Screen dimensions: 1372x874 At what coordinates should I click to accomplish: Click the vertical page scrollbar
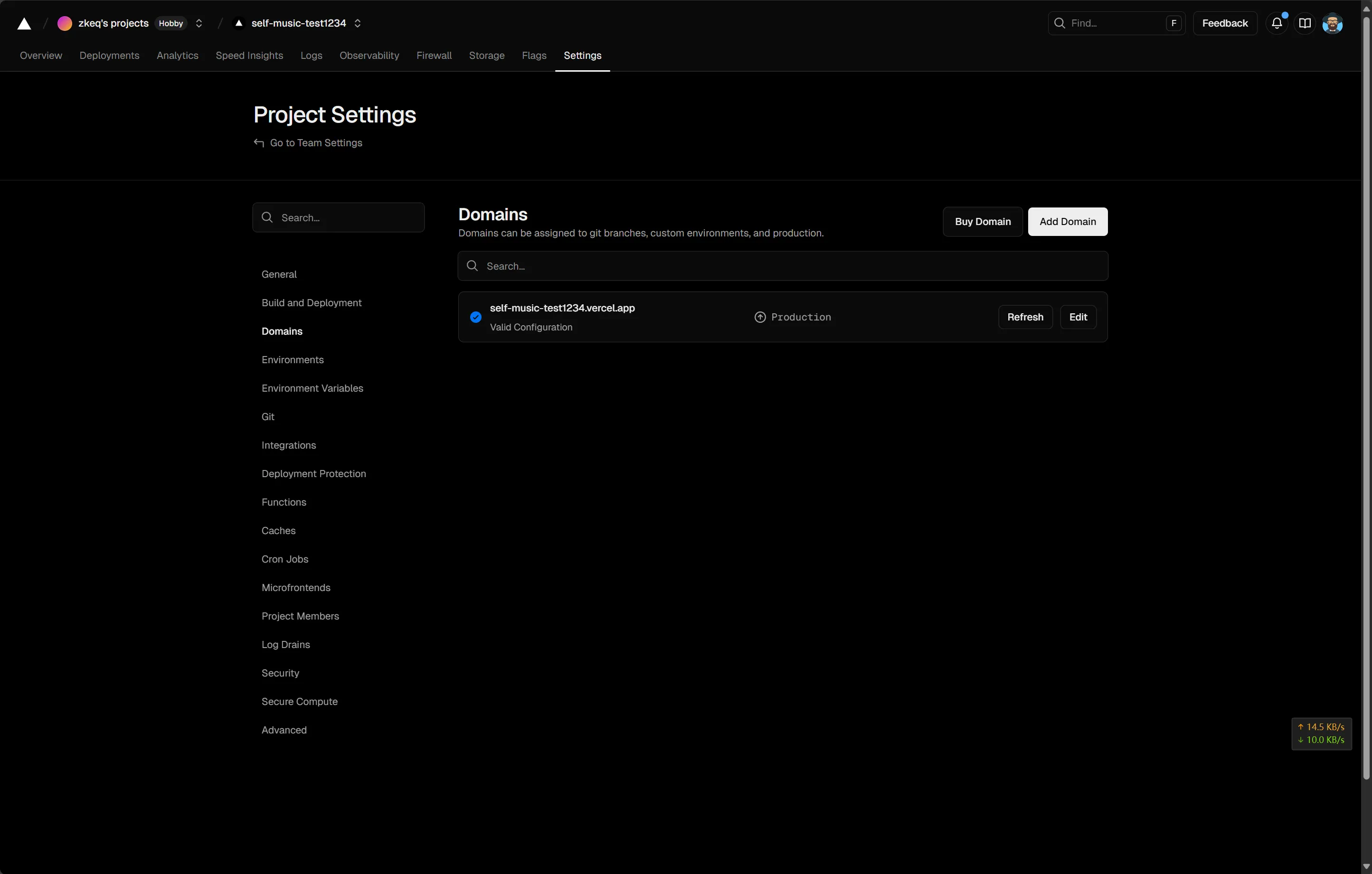pyautogui.click(x=1366, y=399)
